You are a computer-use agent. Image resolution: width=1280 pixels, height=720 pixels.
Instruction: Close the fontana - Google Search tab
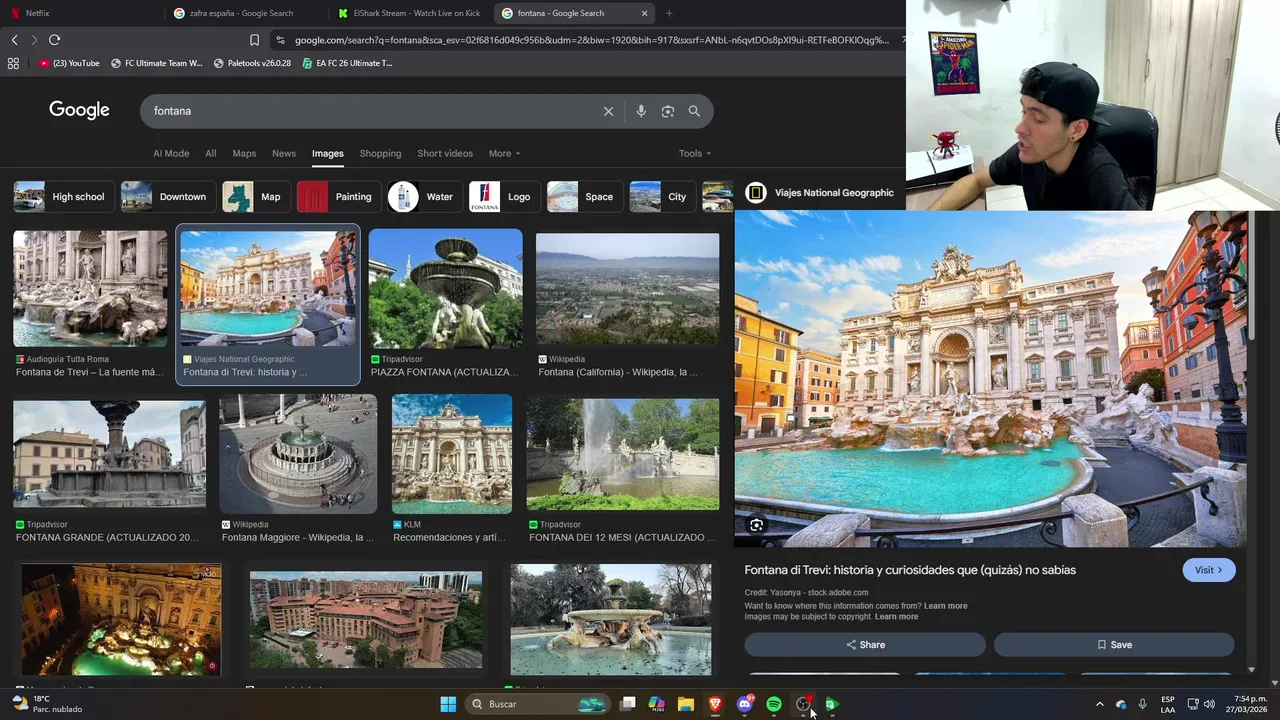coord(644,13)
